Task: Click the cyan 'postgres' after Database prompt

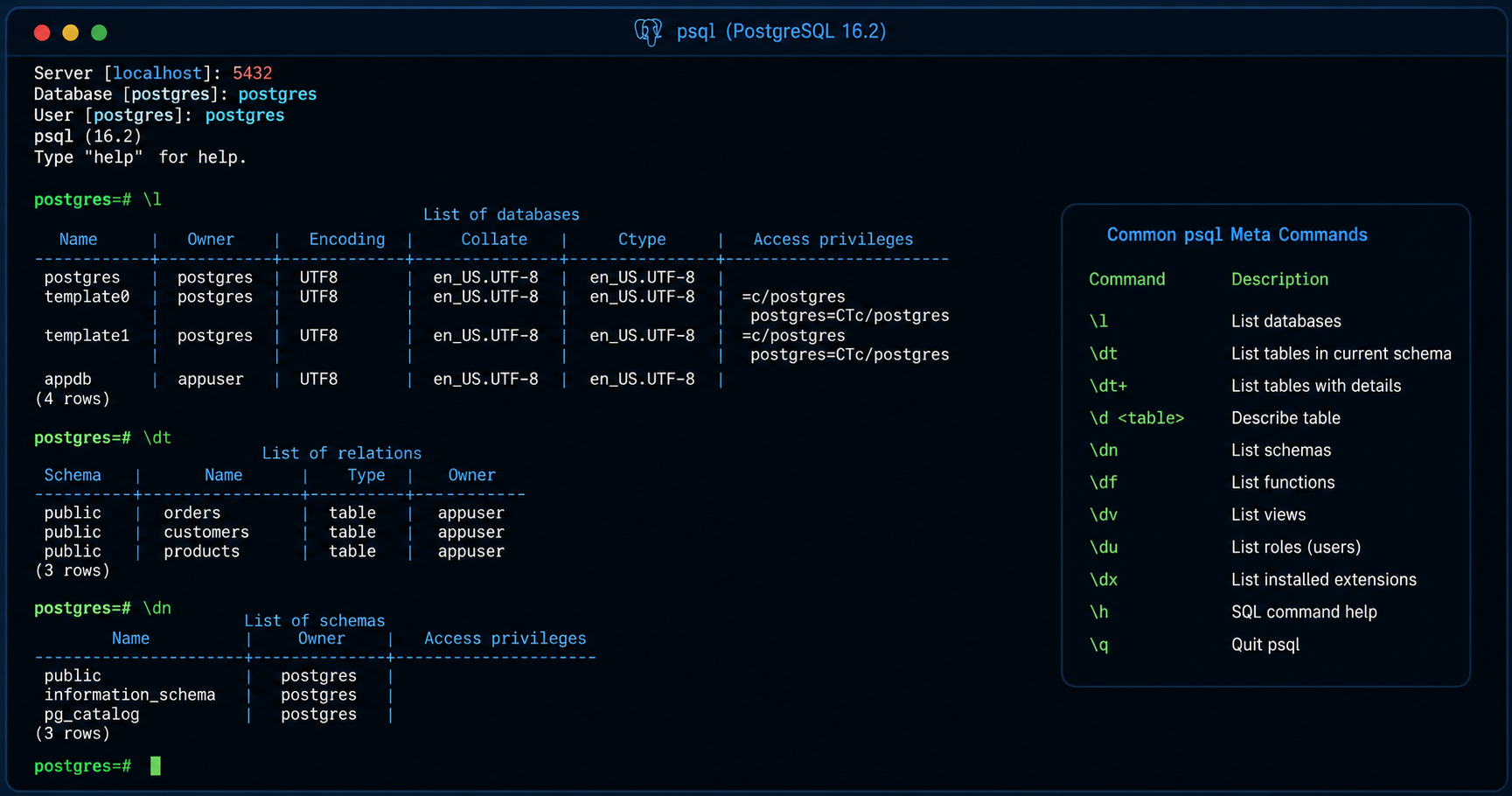Action: click(x=277, y=94)
